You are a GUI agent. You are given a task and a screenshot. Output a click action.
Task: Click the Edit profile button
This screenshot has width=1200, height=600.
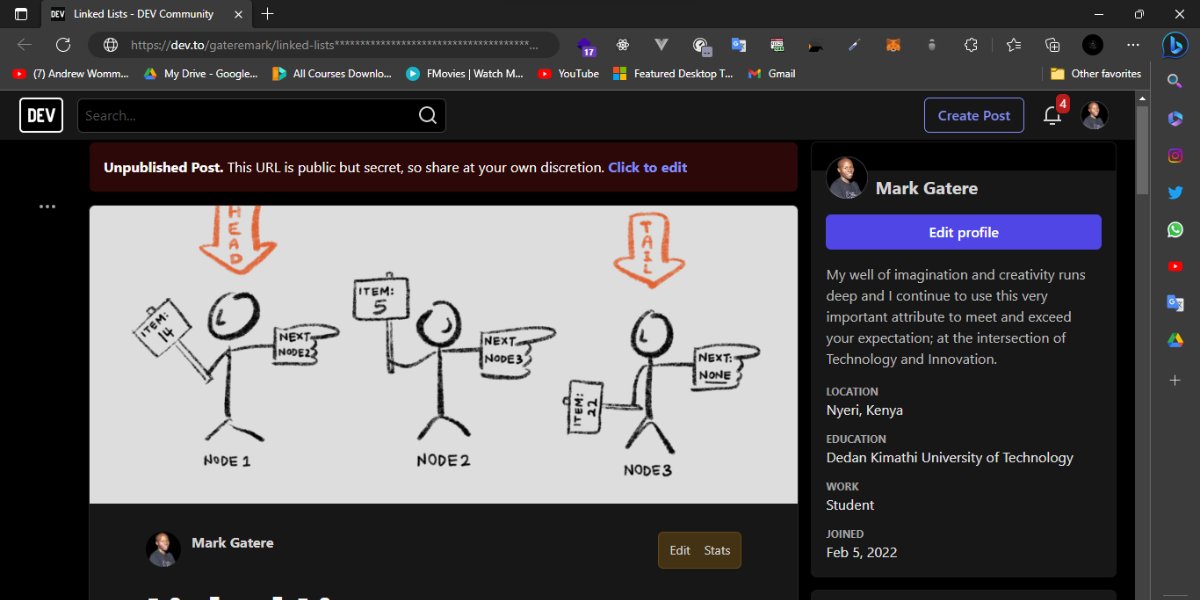click(963, 232)
